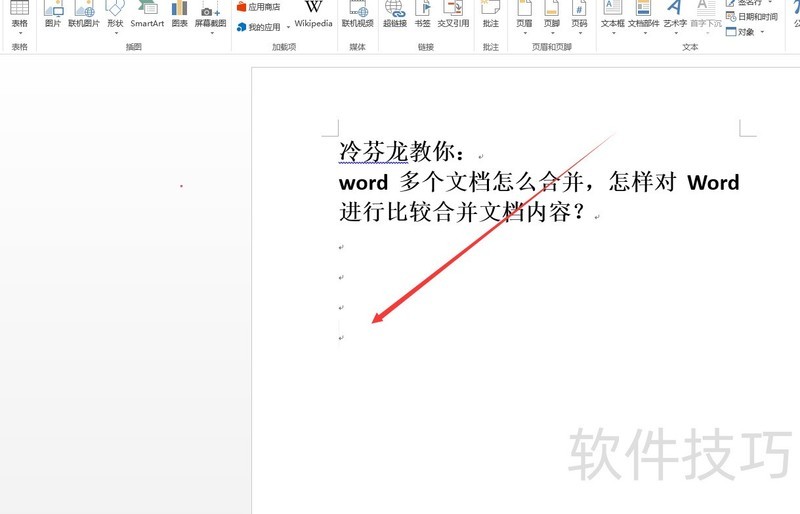Open the 页眉 header dropdown

(524, 17)
